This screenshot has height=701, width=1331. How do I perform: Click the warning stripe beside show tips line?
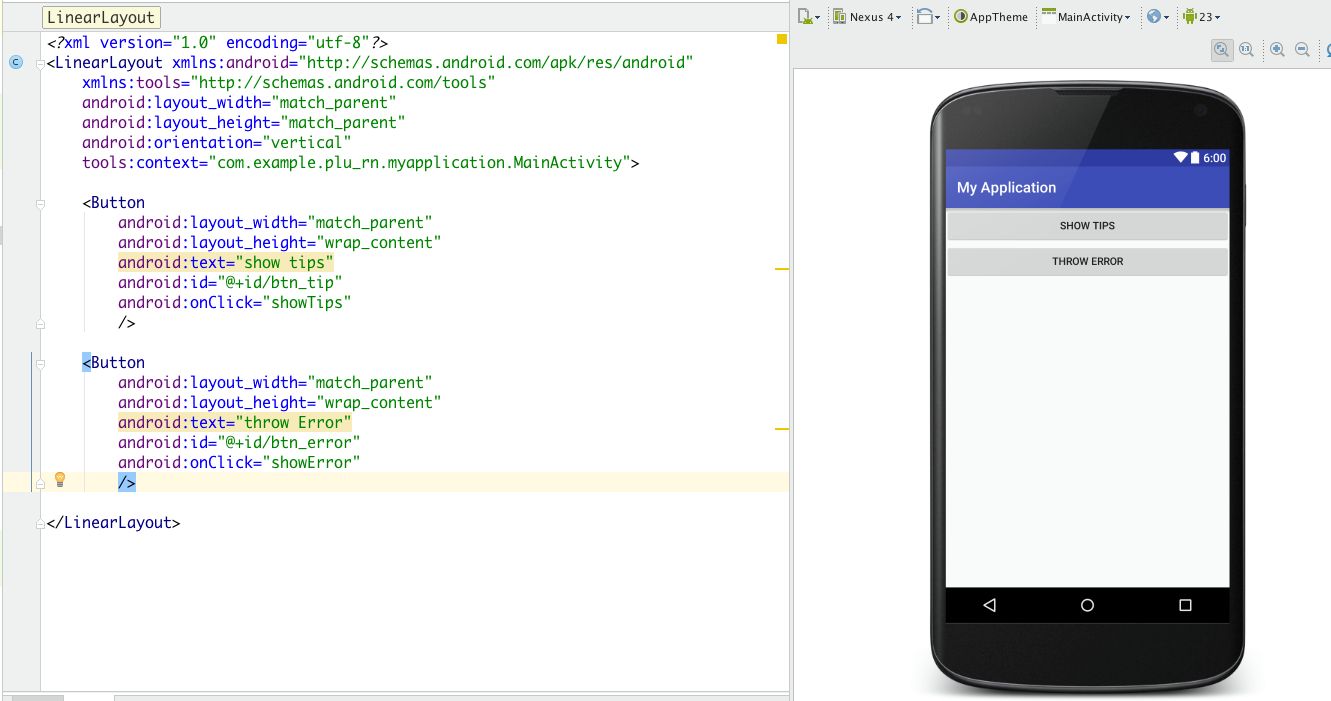point(782,269)
